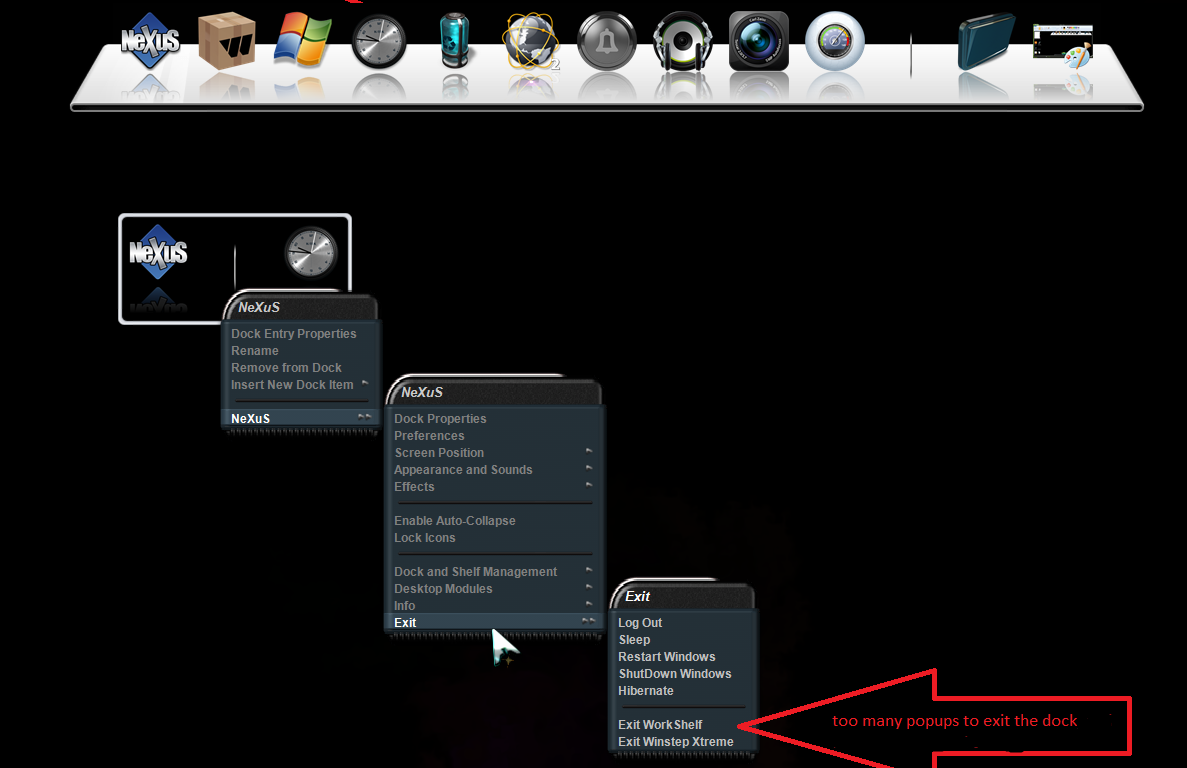Click the clock in the small white-bordered dock
1187x768 pixels.
pos(311,253)
